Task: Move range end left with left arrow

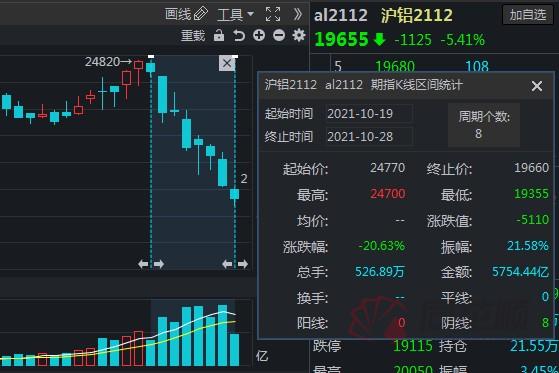Action: click(x=227, y=264)
